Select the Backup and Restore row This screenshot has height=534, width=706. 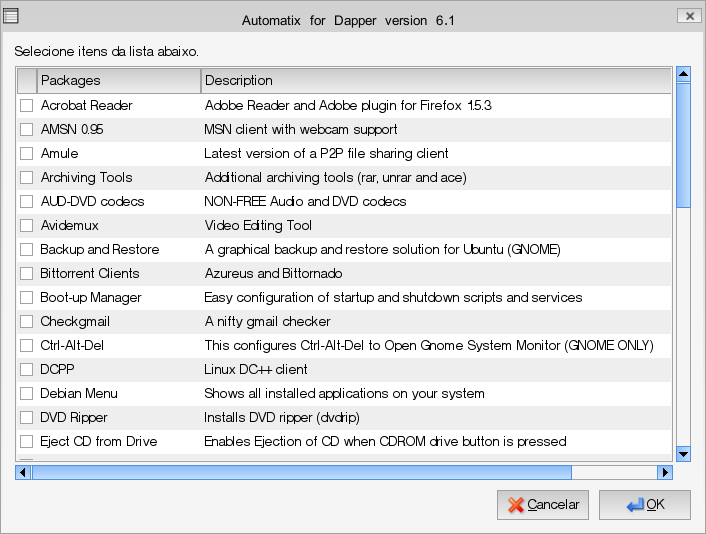coord(100,250)
